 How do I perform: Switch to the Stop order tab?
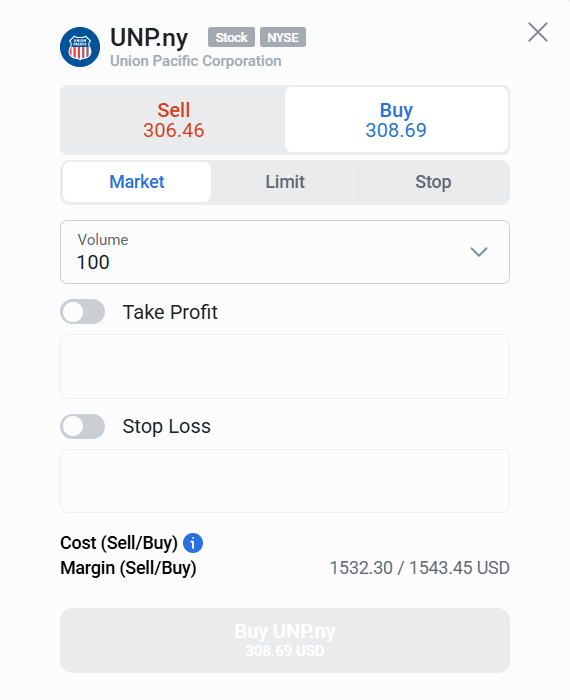tap(433, 182)
